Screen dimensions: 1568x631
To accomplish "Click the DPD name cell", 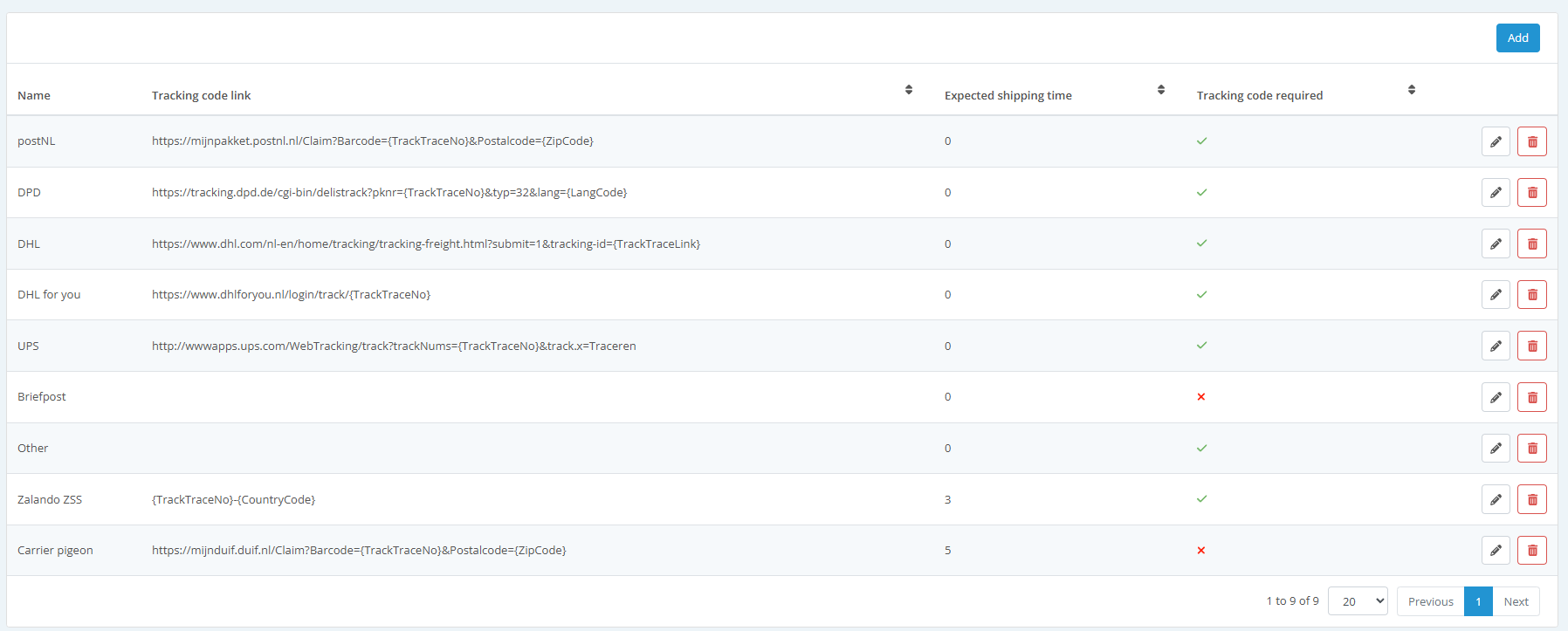I will (29, 192).
